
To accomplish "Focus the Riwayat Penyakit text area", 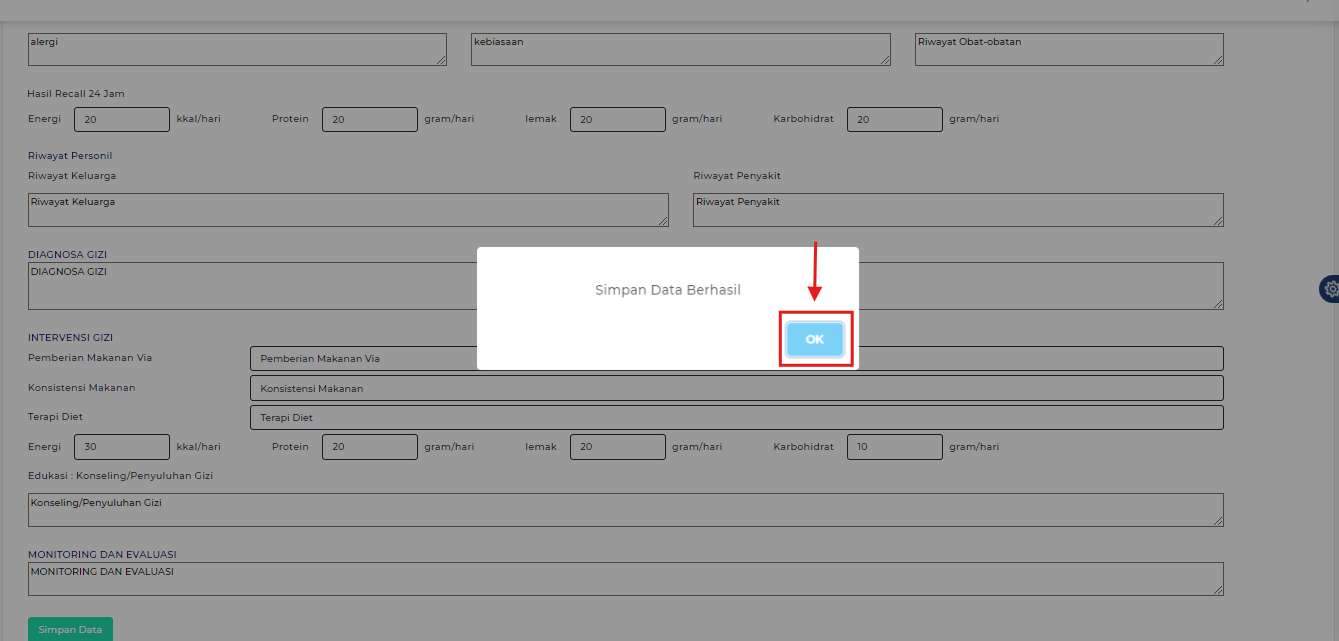I will coord(957,210).
